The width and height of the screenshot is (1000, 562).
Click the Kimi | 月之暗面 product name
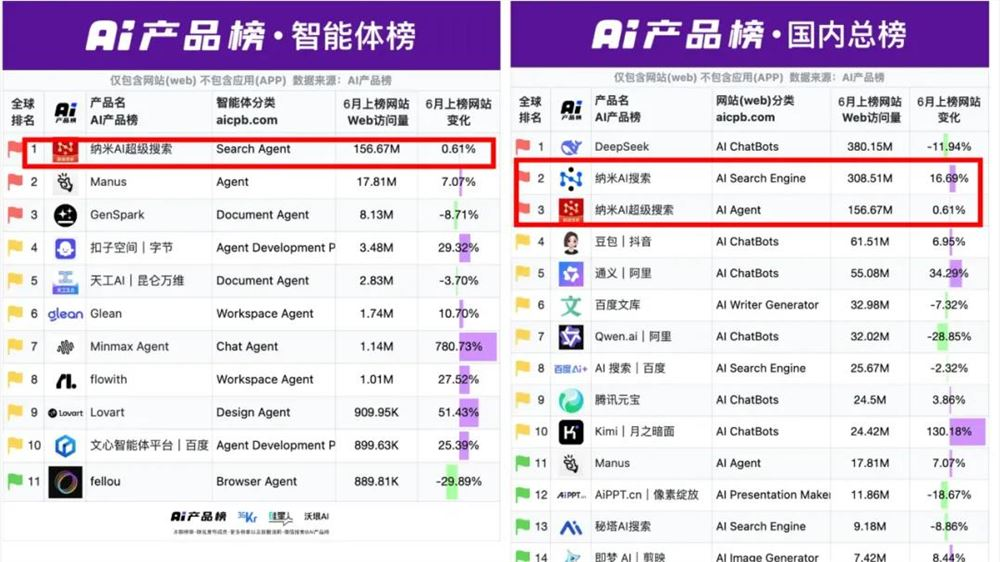[x=634, y=432]
